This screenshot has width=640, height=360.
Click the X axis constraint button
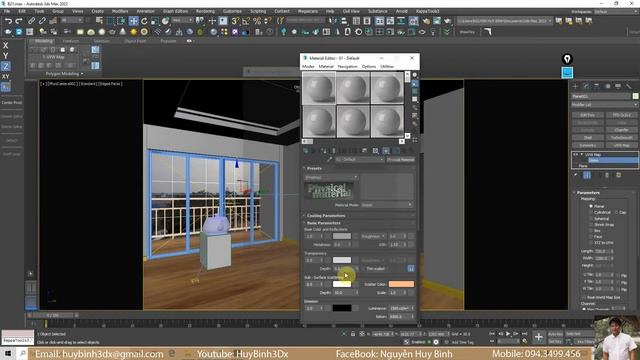pyautogui.click(x=6, y=45)
